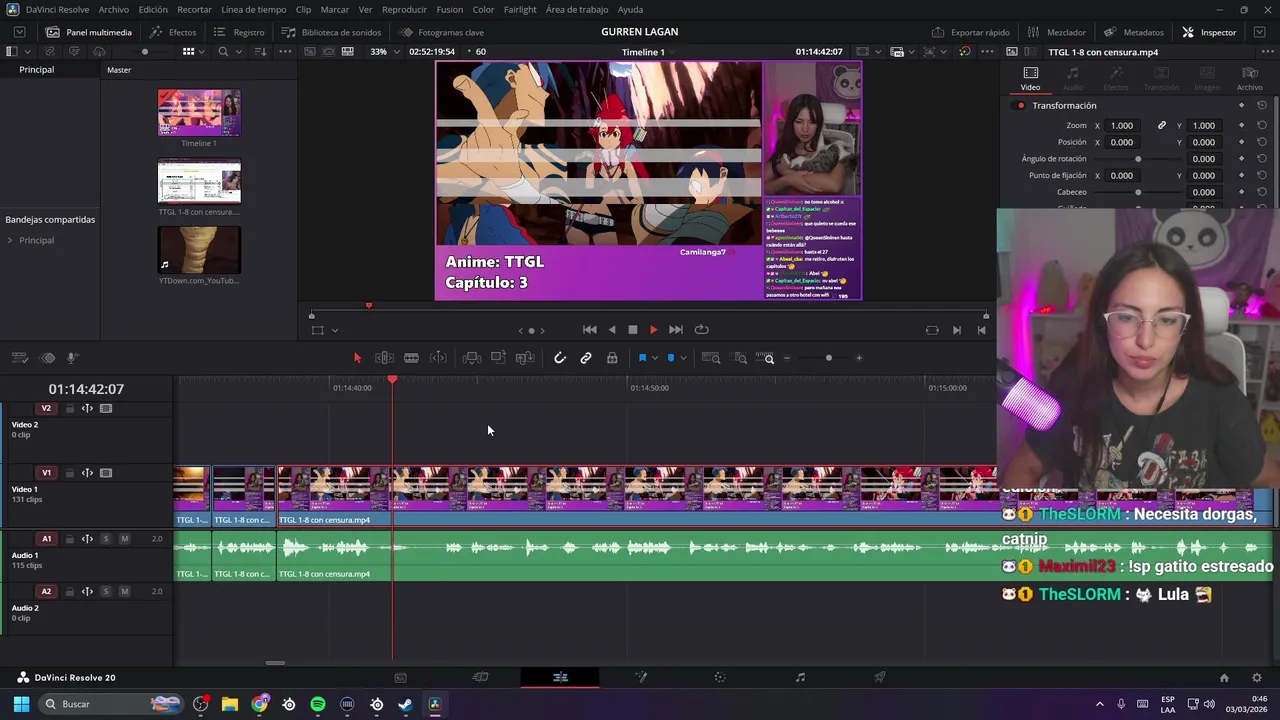The width and height of the screenshot is (1280, 720).
Task: Open Timeline View Options icon
Action: 19,358
